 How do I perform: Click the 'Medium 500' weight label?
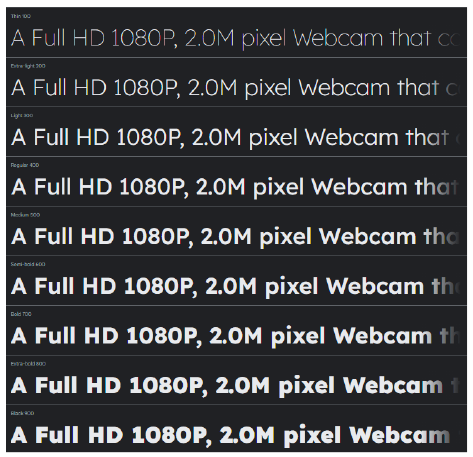click(25, 215)
